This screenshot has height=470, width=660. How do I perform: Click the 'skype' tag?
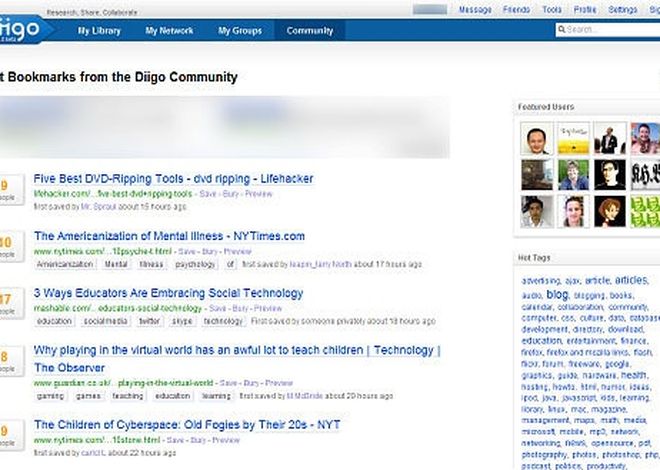point(182,321)
